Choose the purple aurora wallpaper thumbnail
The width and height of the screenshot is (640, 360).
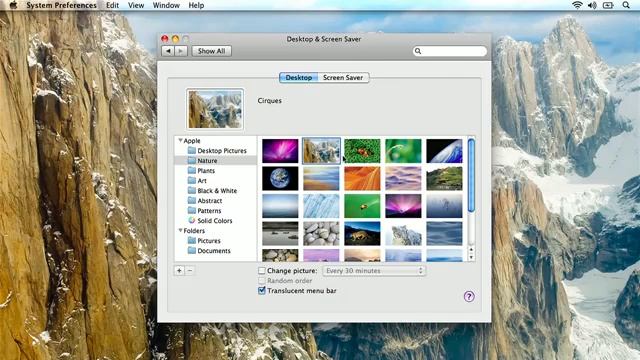(280, 151)
